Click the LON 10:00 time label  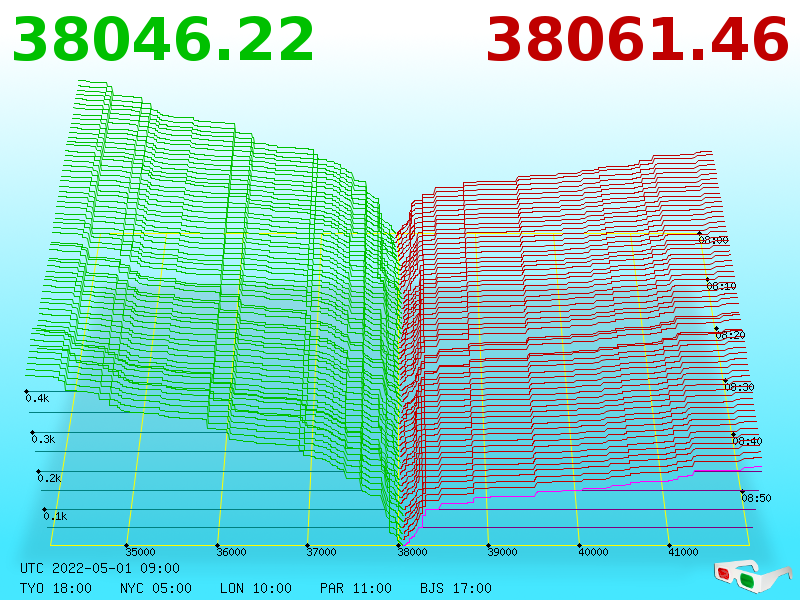256,588
